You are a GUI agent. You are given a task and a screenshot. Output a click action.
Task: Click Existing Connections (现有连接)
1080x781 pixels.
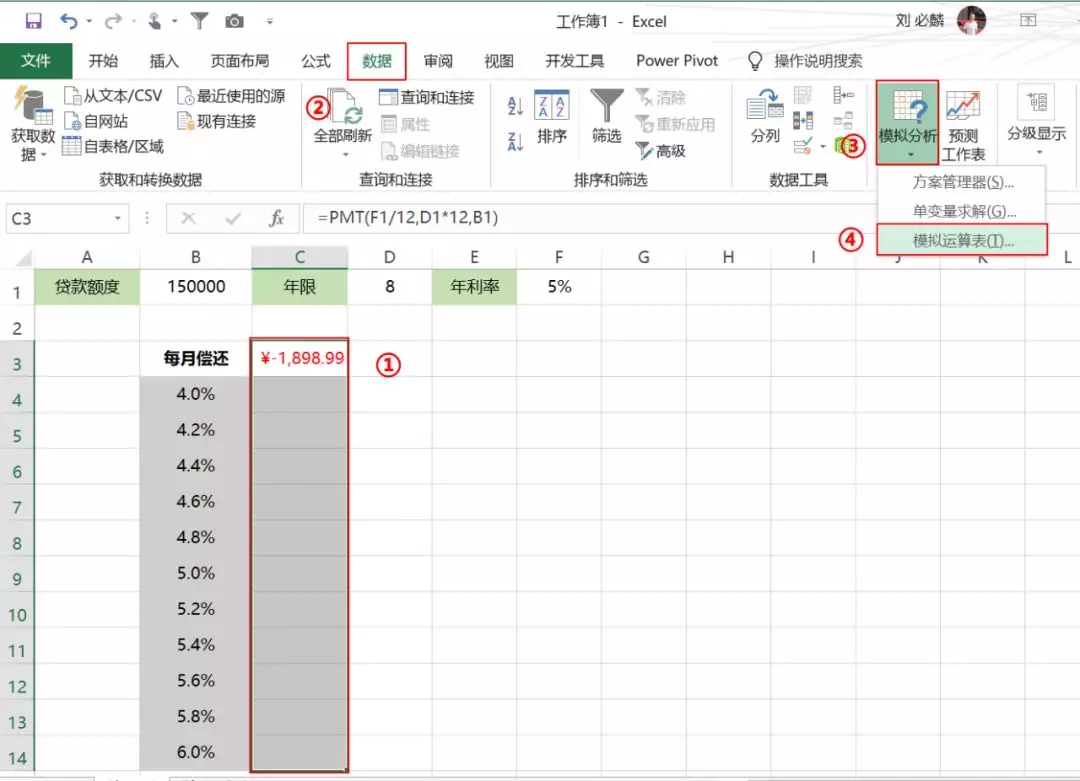click(x=216, y=121)
